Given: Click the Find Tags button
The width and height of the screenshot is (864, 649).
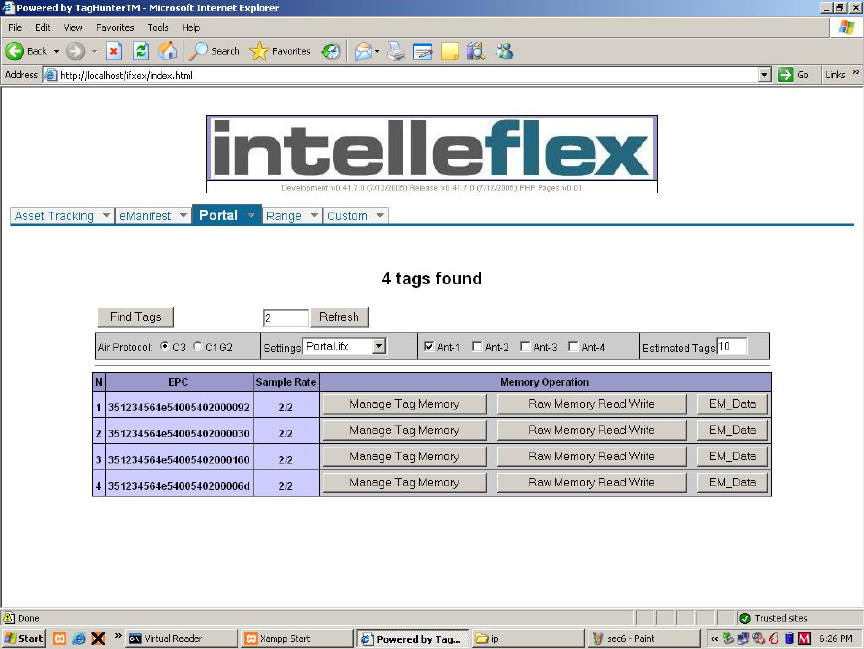Looking at the screenshot, I should [136, 317].
